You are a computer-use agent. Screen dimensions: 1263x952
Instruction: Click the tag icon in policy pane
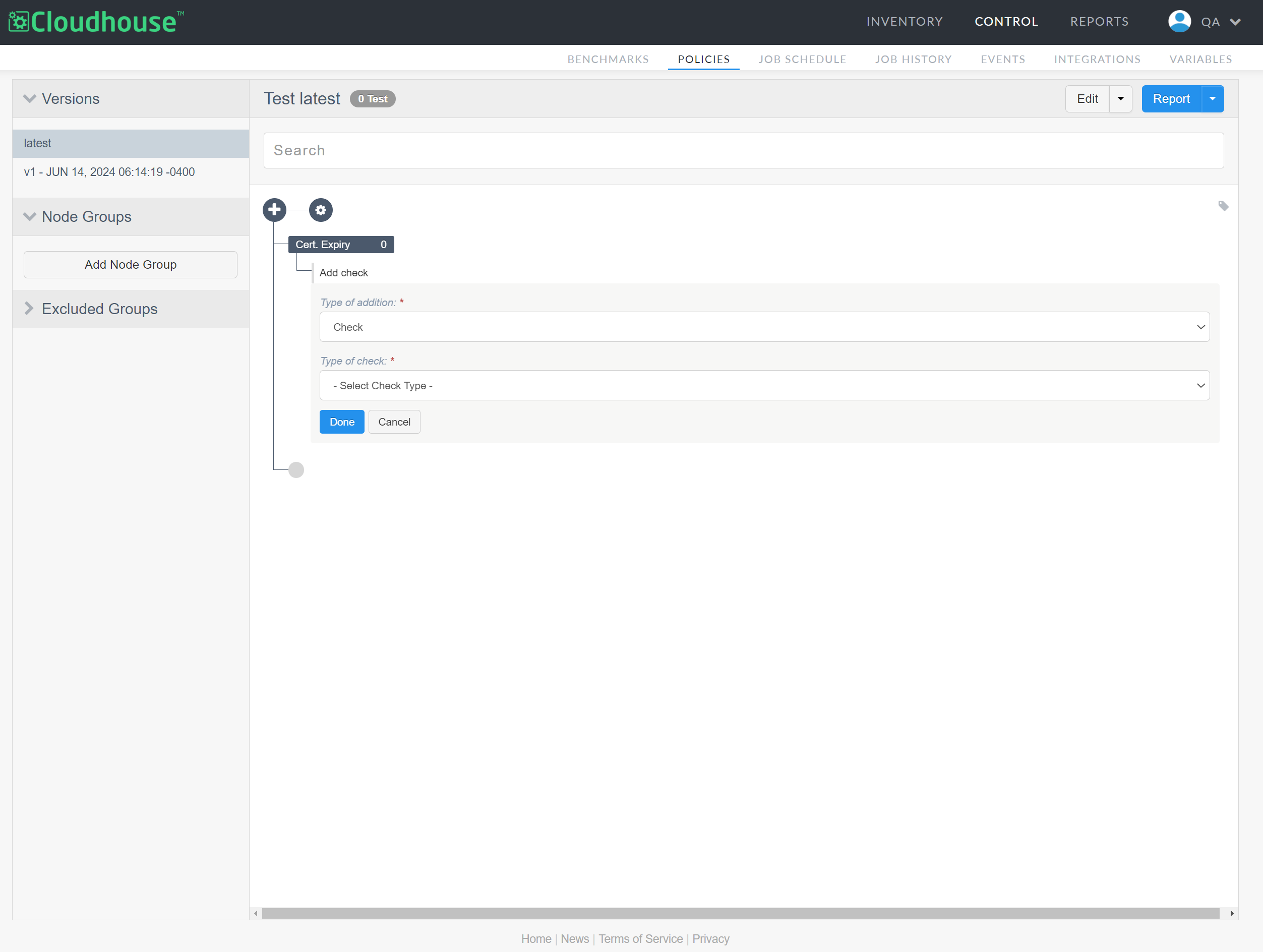[1223, 206]
